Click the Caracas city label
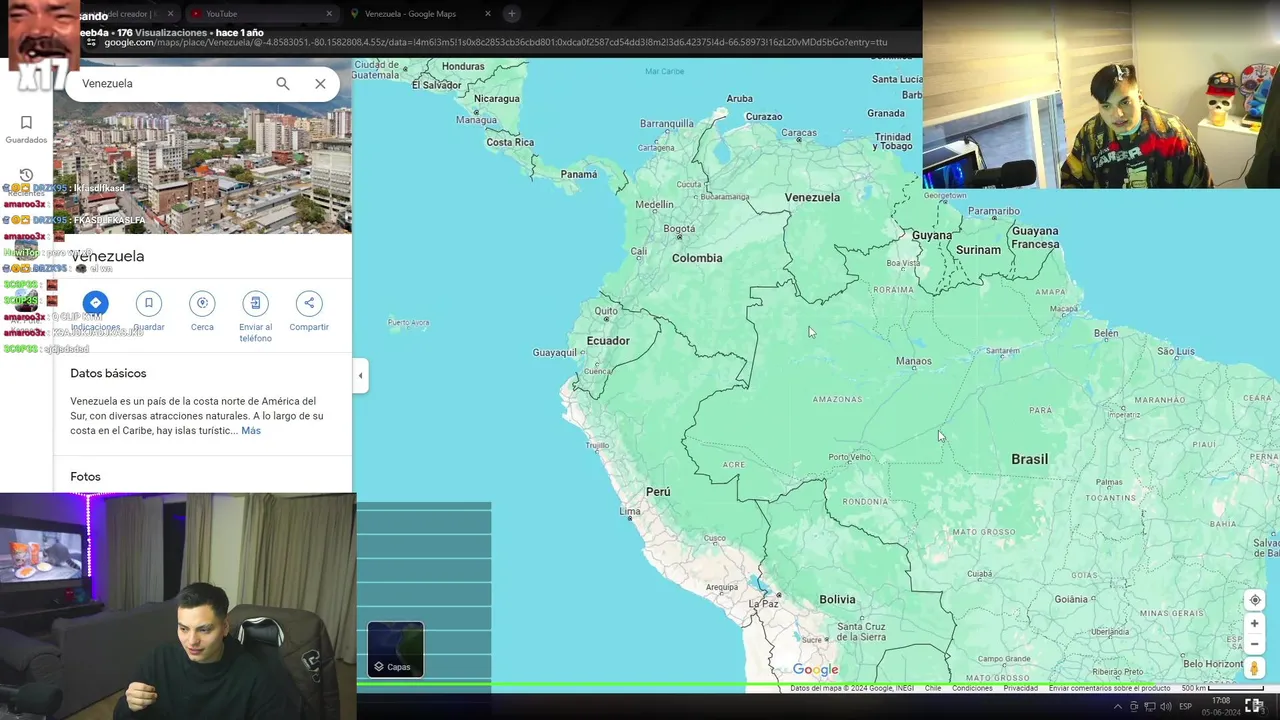The width and height of the screenshot is (1280, 720). 799,133
